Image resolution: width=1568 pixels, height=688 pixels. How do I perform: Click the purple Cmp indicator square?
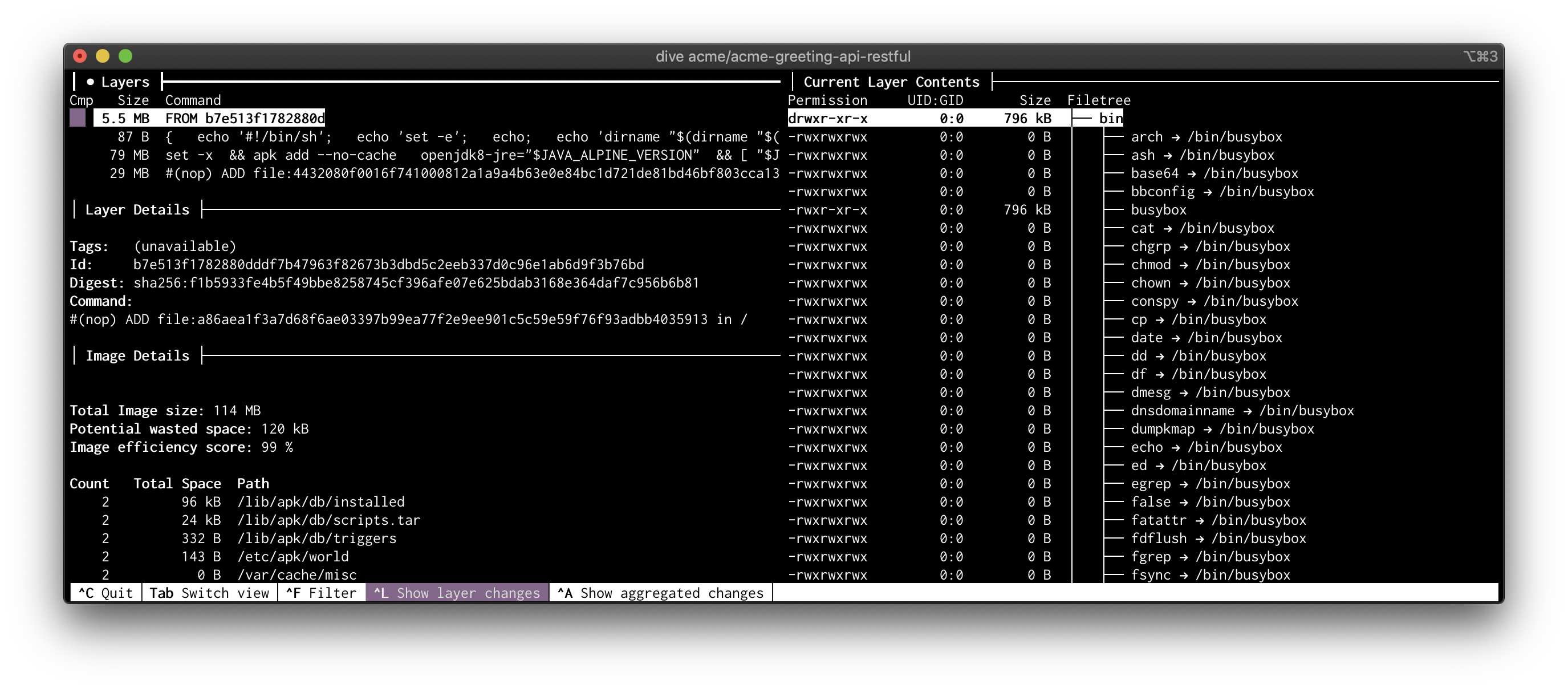[78, 118]
